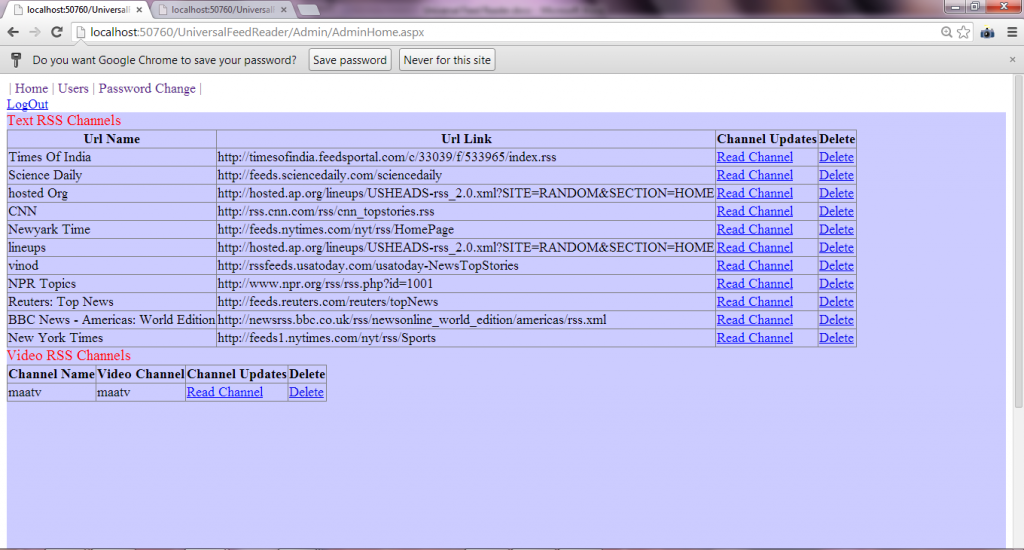Click the Url Link column header
This screenshot has height=550, width=1024.
(466, 138)
